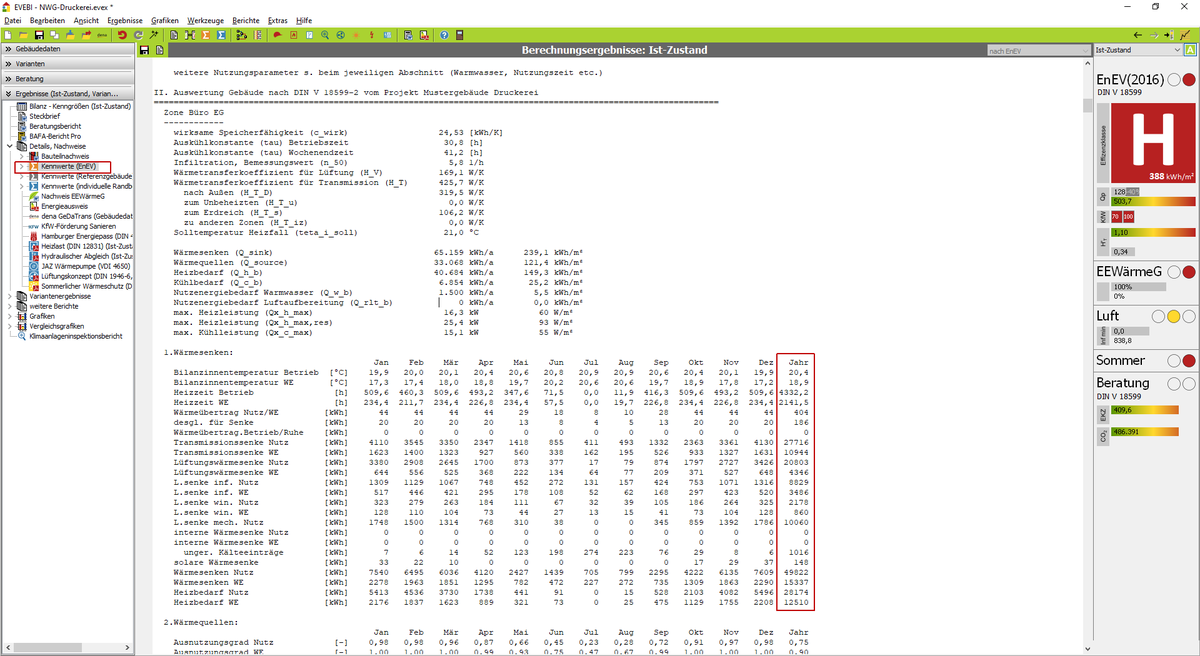Expand the Bauteilnachweis tree node
The width and height of the screenshot is (1200, 656).
click(20, 156)
